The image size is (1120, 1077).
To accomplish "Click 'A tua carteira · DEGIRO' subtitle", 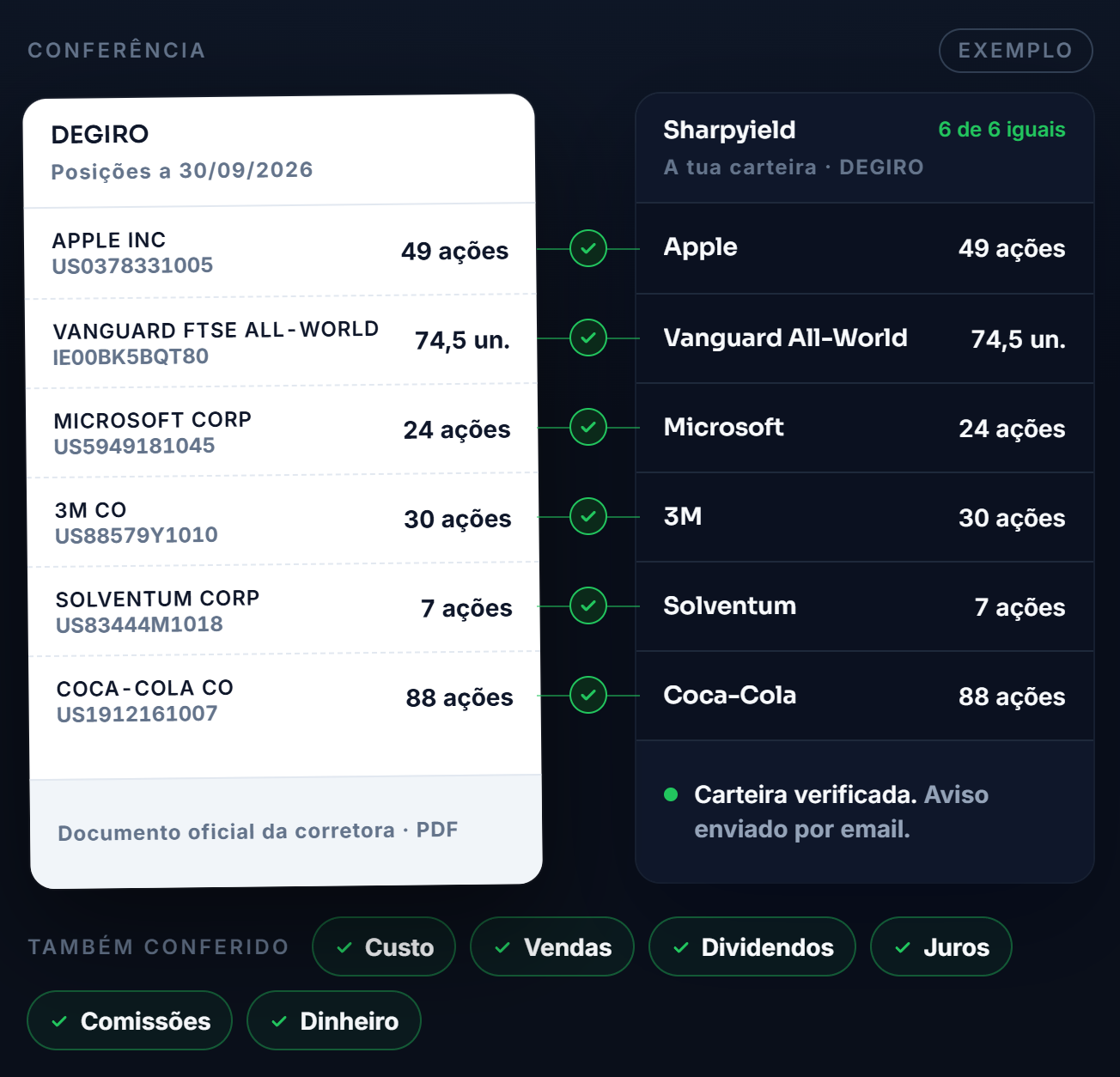I will 794,167.
